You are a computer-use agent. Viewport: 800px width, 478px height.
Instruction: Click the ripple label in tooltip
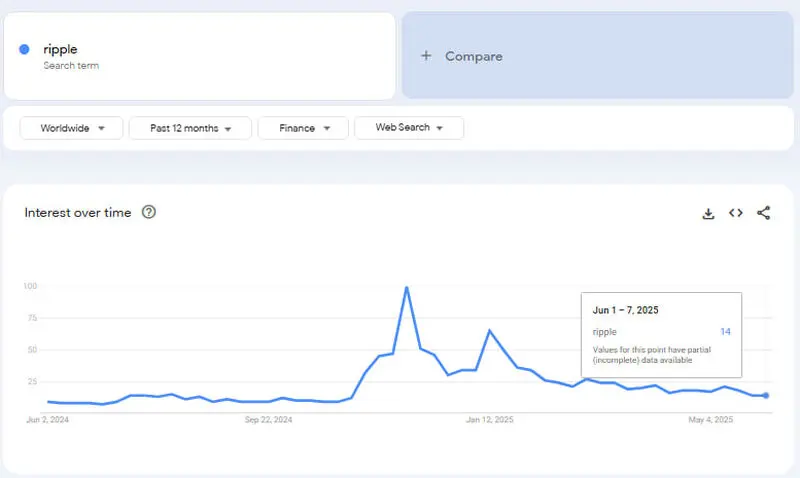[605, 332]
